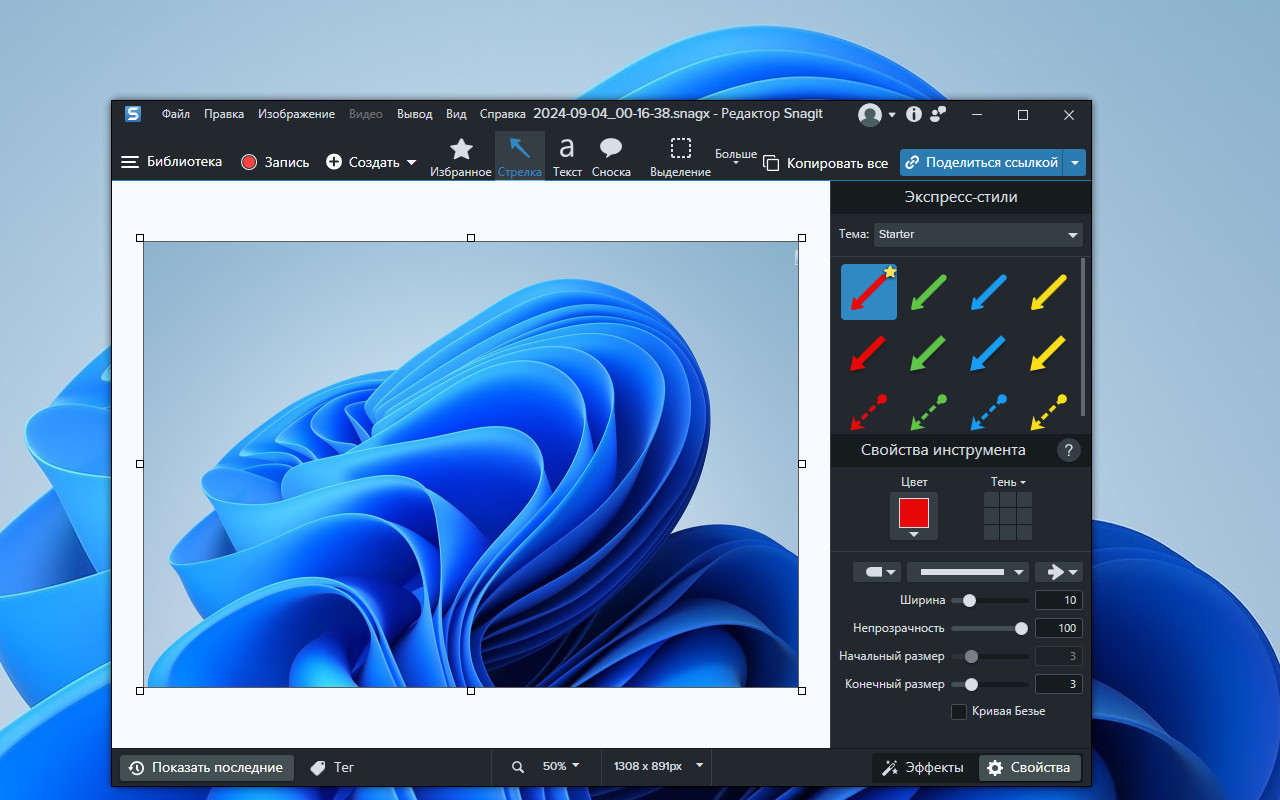
Task: Toggle the Свойства panel button
Action: click(x=1029, y=767)
